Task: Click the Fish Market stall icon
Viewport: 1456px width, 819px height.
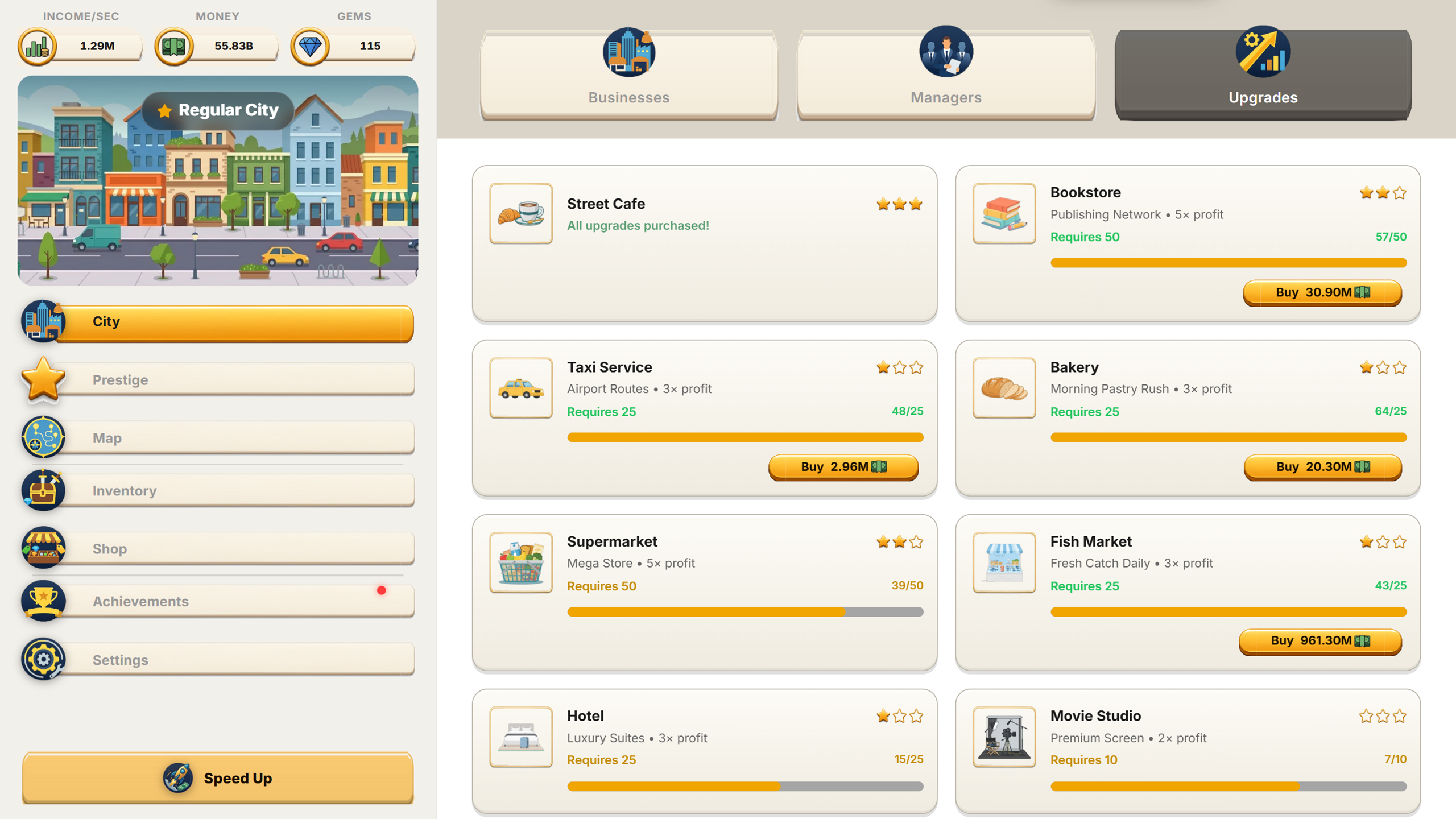Action: (1004, 562)
